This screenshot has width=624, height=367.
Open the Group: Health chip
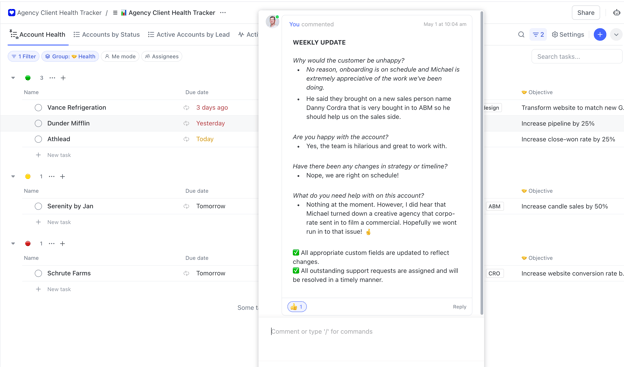coord(70,57)
